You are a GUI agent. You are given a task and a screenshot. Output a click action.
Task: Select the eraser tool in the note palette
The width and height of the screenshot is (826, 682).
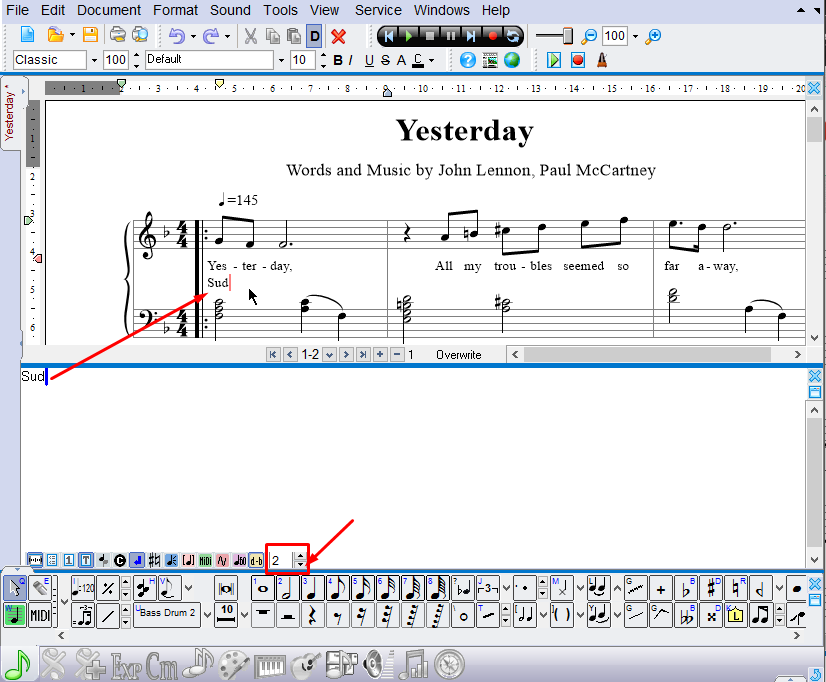40,589
